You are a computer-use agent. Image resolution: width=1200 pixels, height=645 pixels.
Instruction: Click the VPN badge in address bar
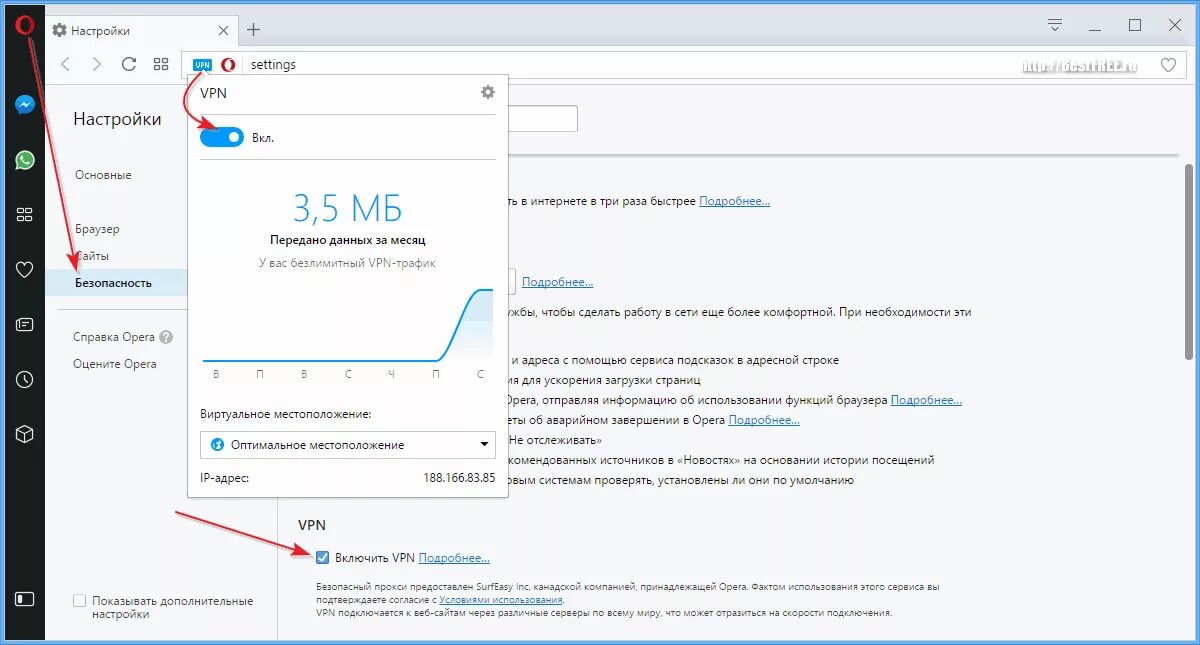202,65
